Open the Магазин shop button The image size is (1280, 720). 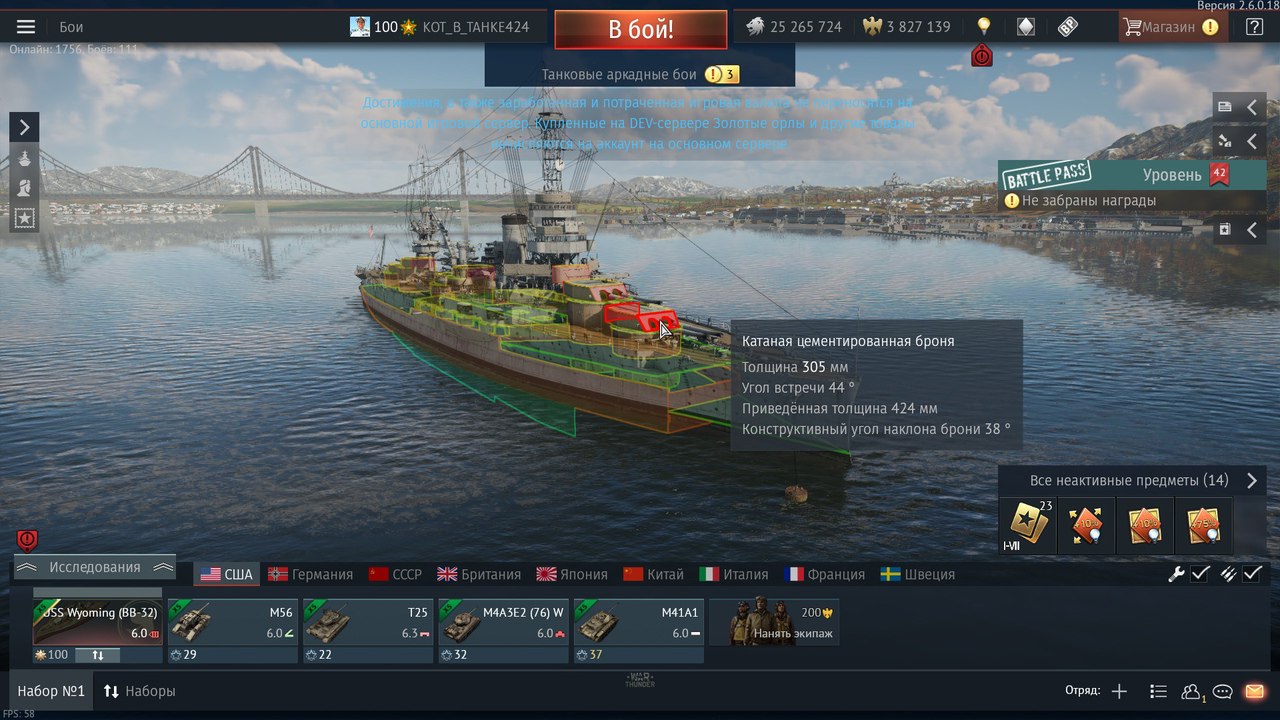click(x=1171, y=27)
